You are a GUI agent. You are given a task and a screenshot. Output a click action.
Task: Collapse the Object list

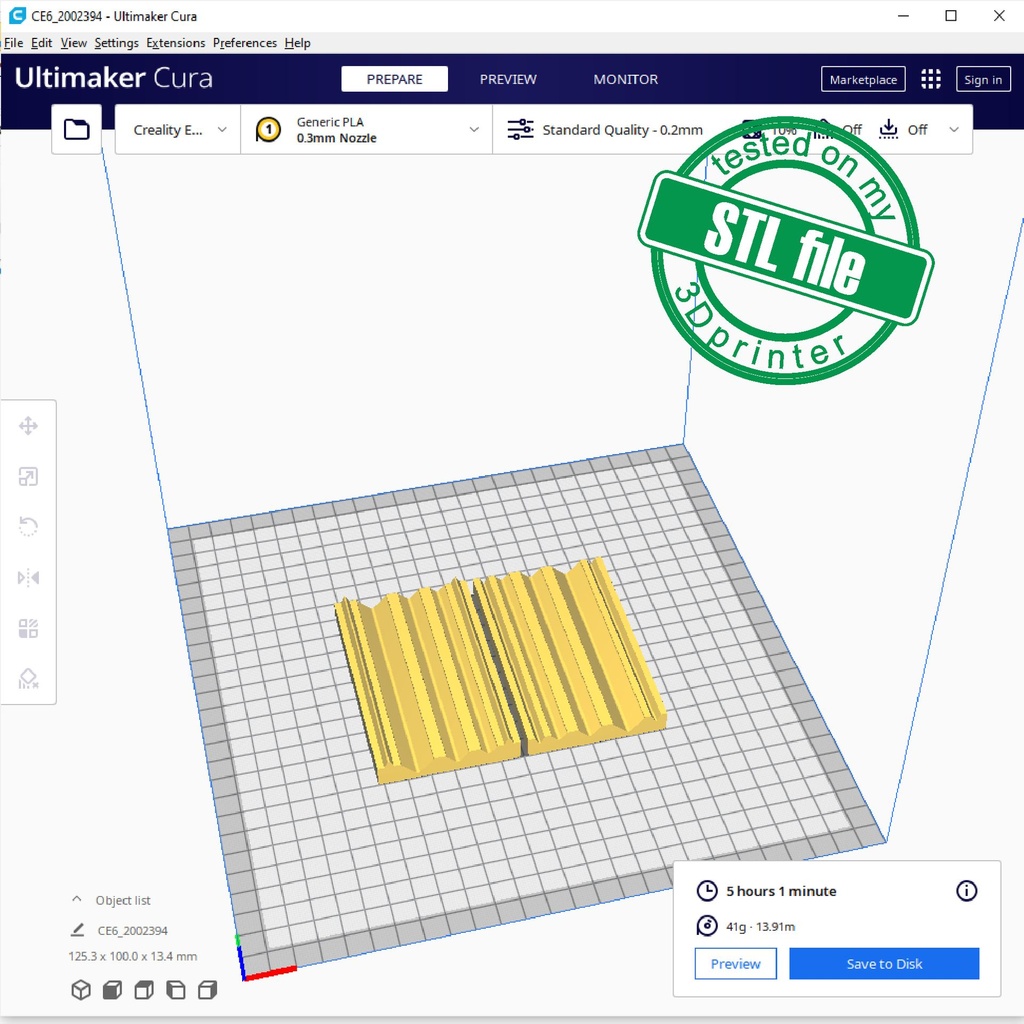(x=77, y=900)
